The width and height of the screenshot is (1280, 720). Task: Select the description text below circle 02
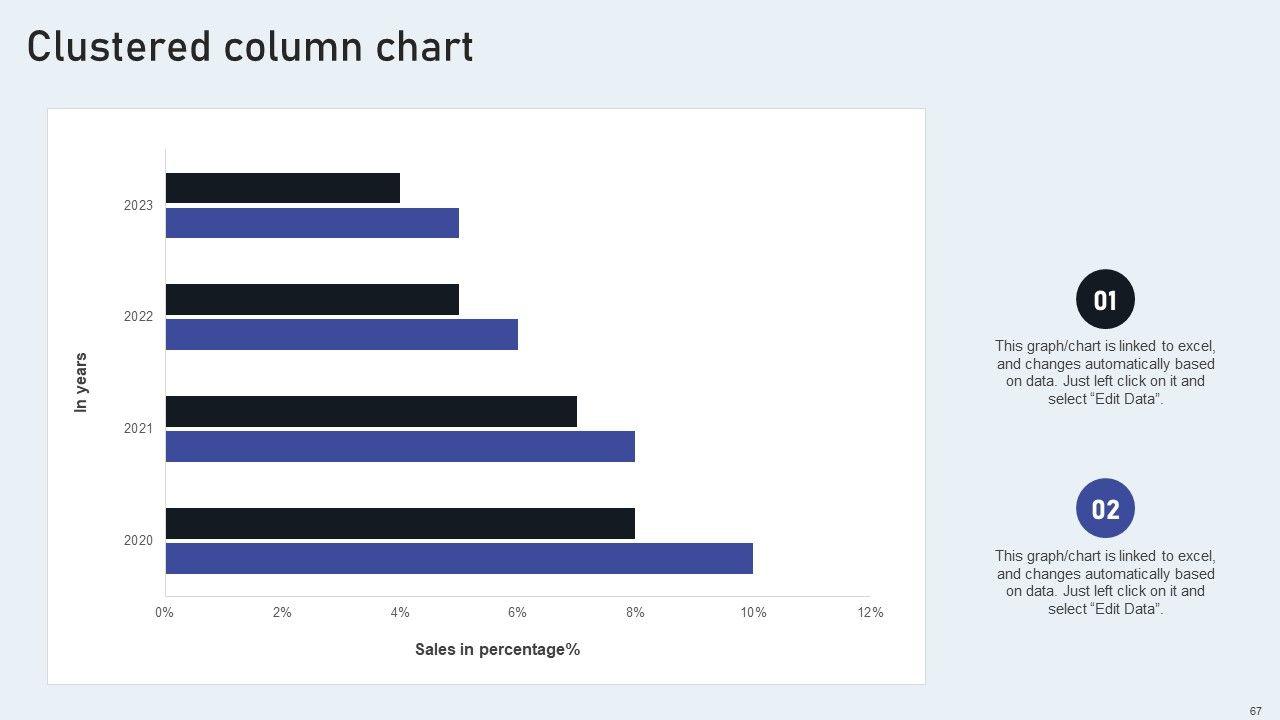(x=1105, y=582)
